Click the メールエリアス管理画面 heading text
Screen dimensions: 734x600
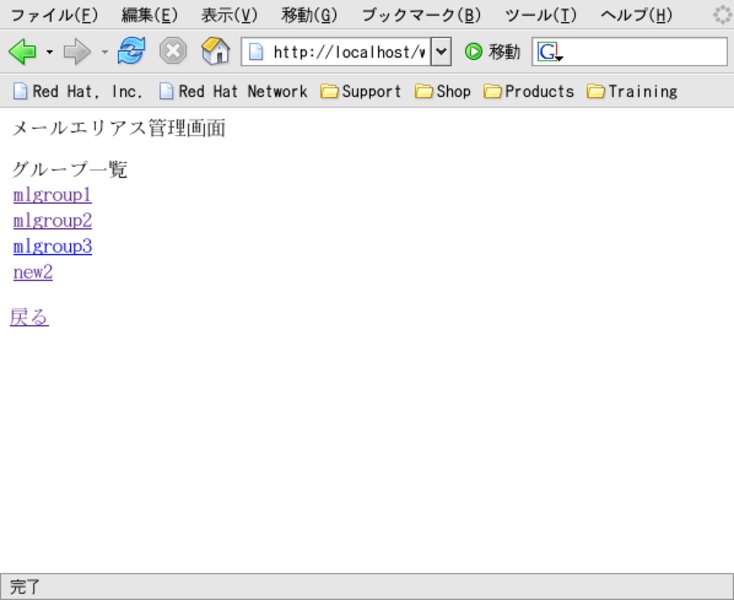click(x=119, y=128)
